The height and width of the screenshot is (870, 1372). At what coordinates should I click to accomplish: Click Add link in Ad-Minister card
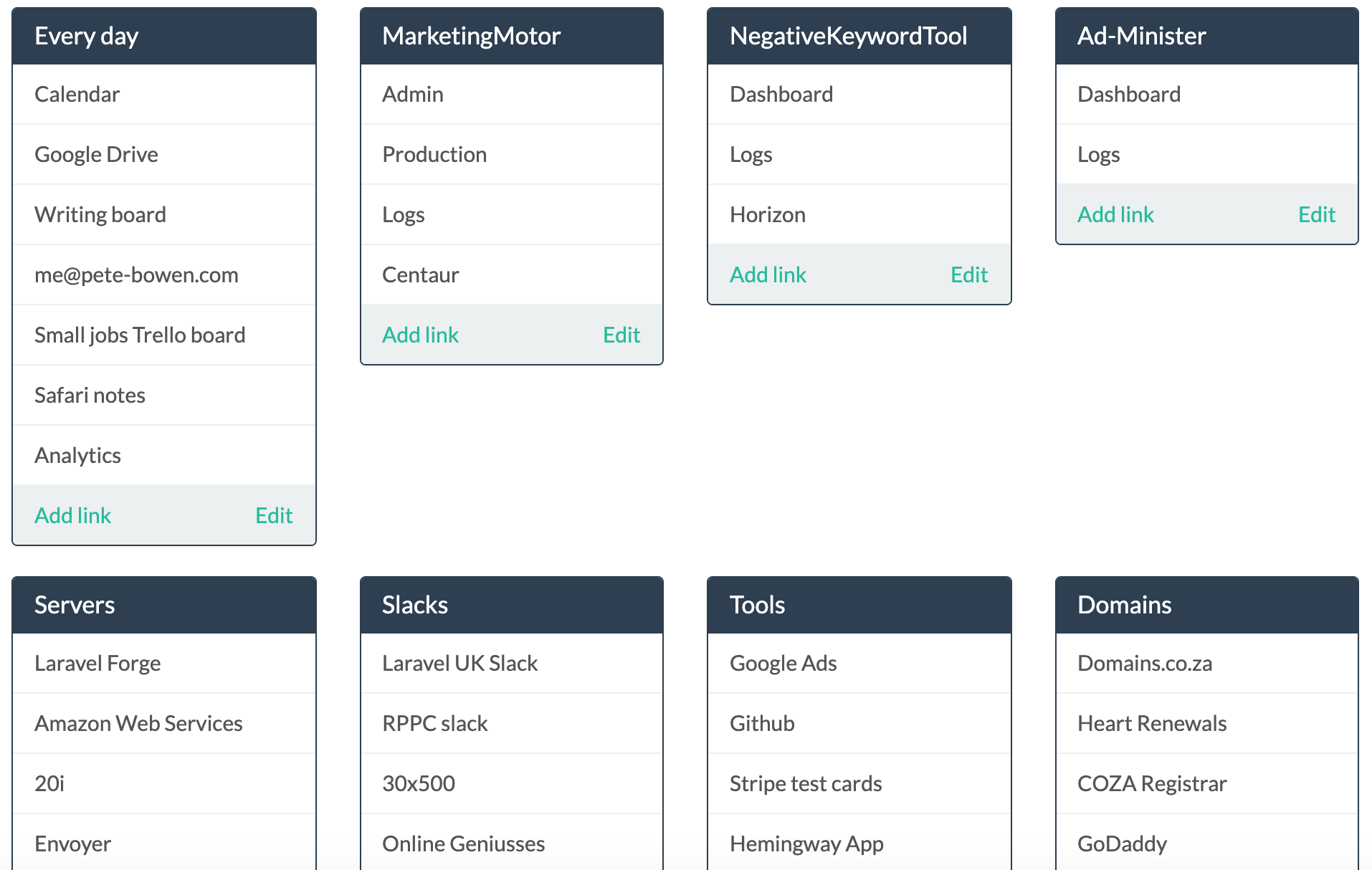click(1116, 215)
